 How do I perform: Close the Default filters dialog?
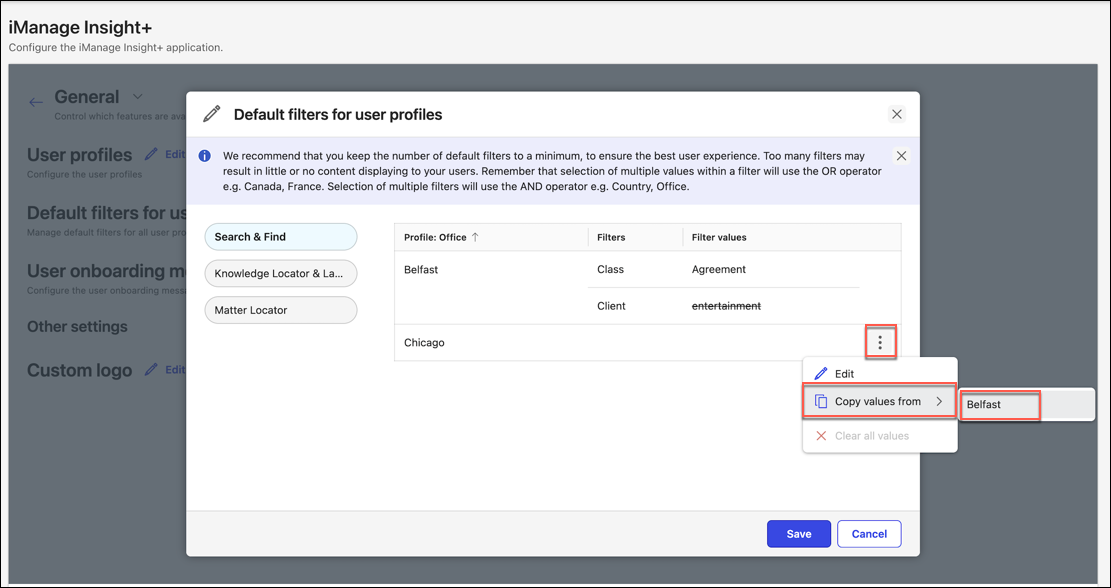896,114
